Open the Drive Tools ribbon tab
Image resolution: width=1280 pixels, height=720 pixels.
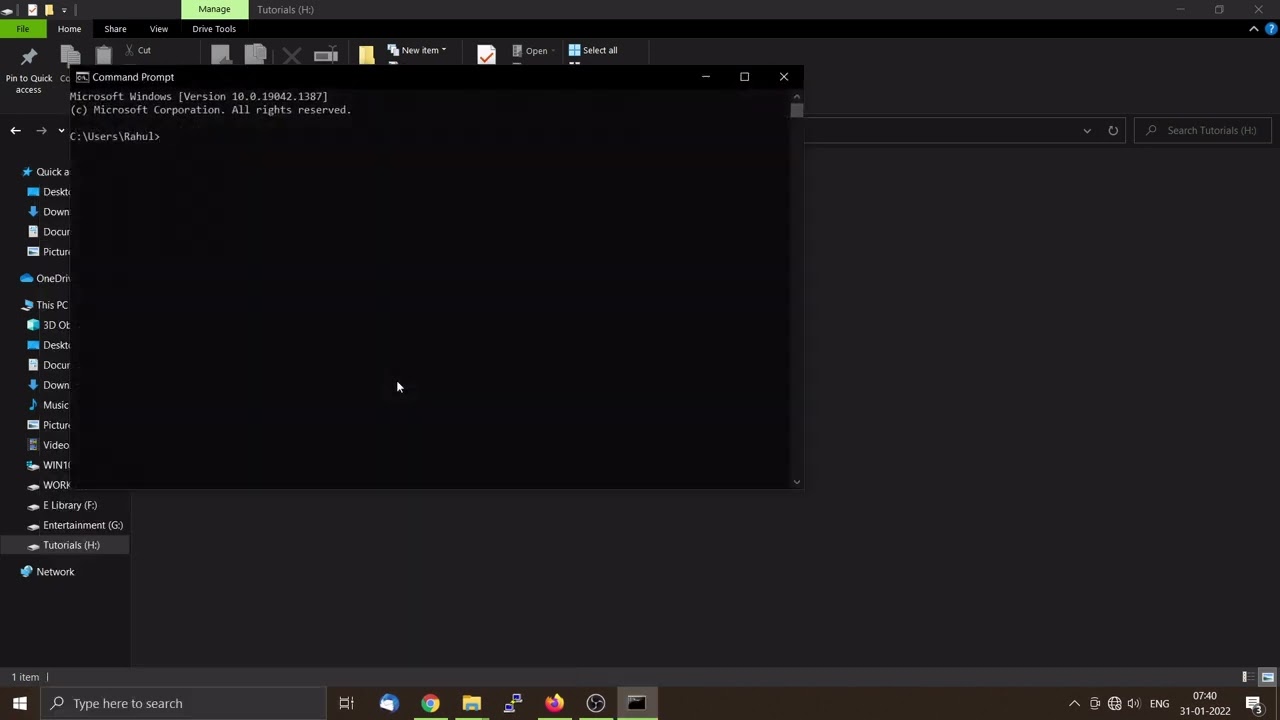pos(214,29)
